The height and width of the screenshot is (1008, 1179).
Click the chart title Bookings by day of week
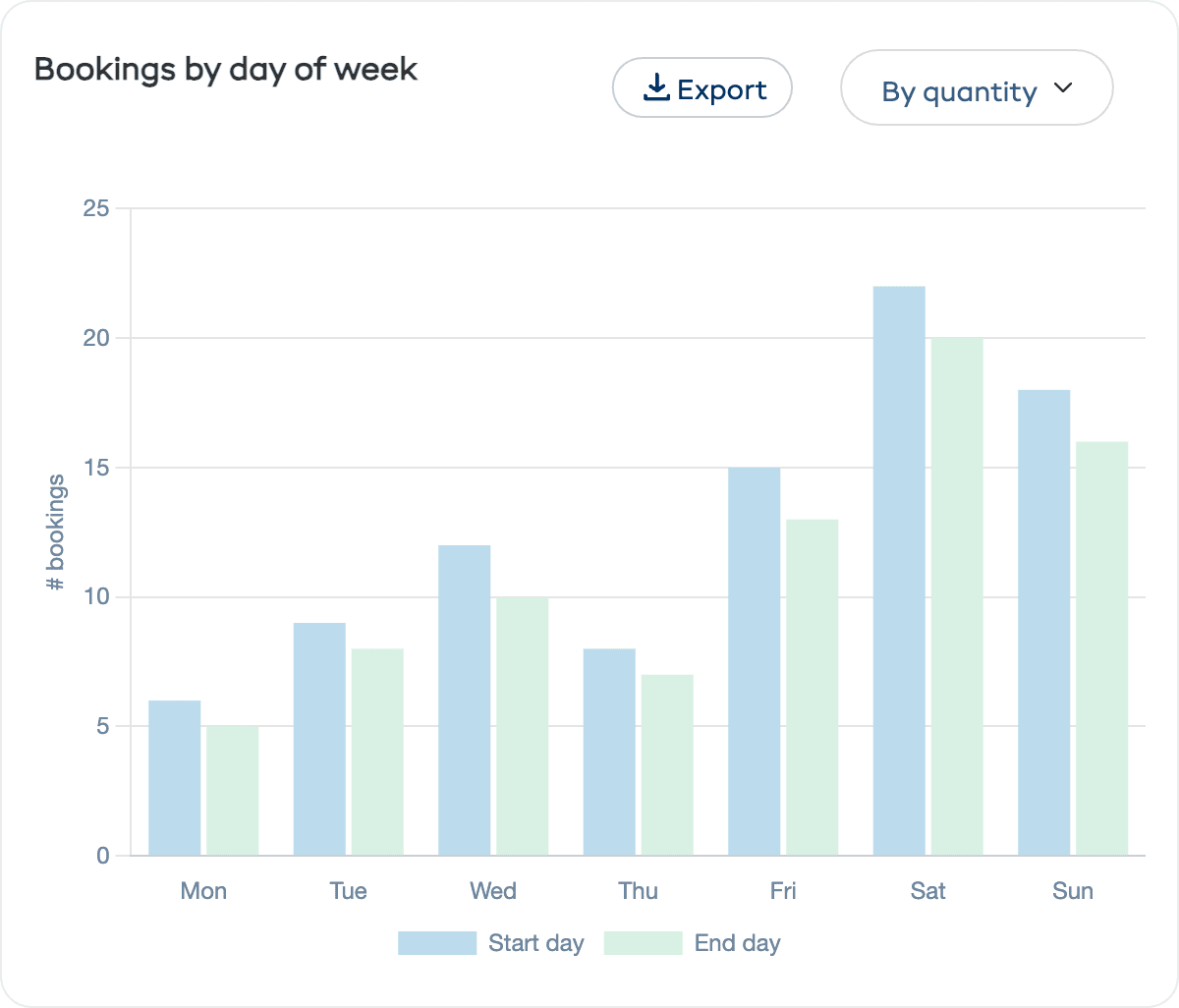226,69
